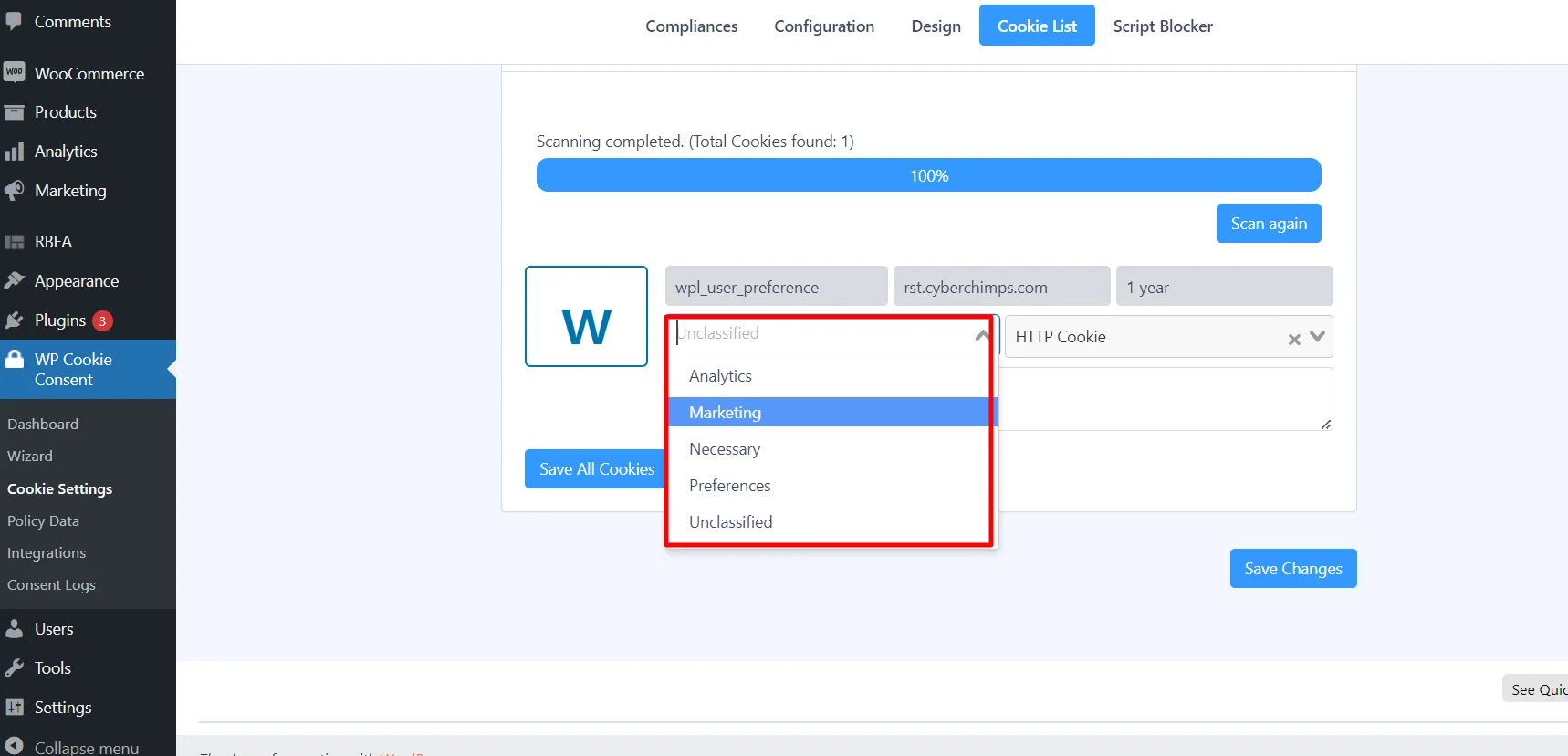Click the Marketing megaphone icon
This screenshot has width=1568, height=756.
point(14,191)
